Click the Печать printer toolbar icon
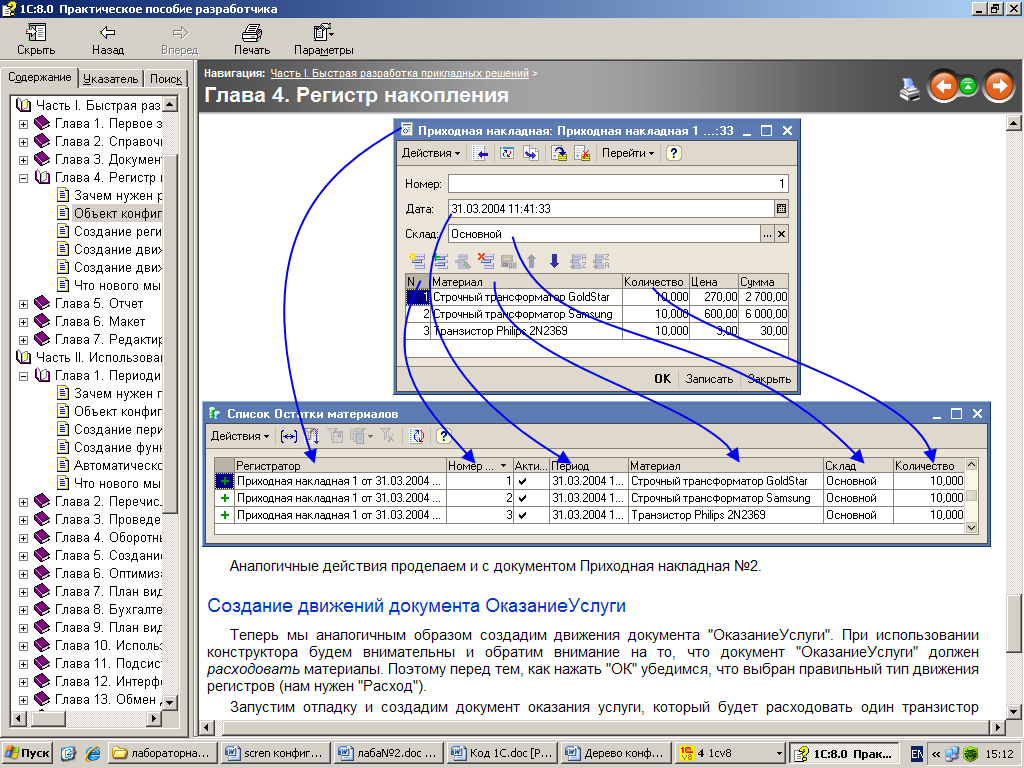This screenshot has width=1024, height=768. (251, 39)
